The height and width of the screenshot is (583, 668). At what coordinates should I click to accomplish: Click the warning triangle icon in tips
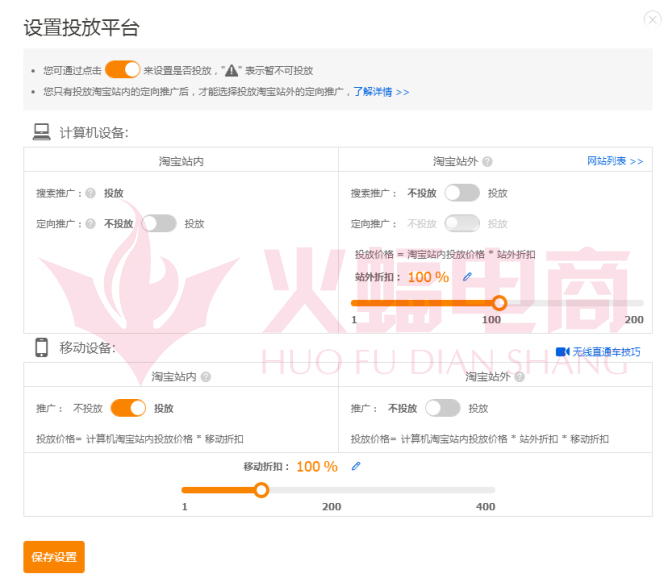(231, 70)
